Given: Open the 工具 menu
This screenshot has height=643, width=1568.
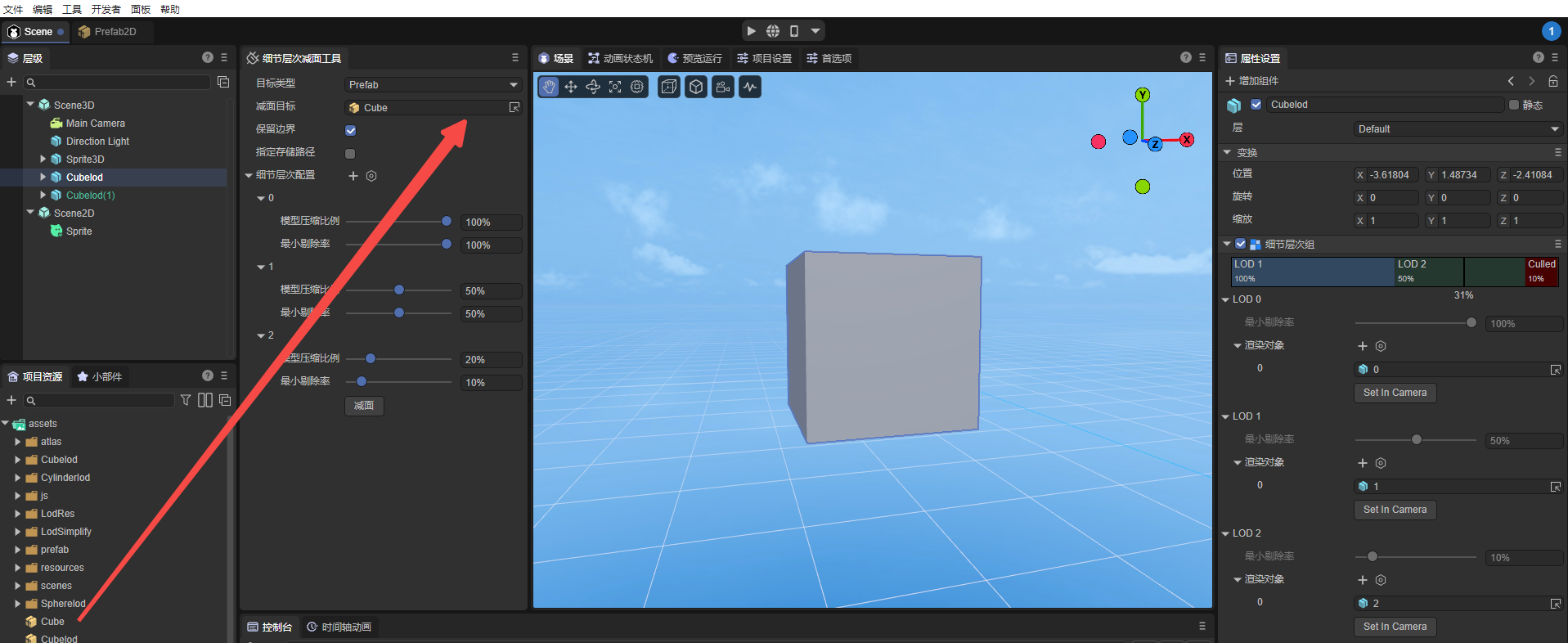Looking at the screenshot, I should pos(72,9).
